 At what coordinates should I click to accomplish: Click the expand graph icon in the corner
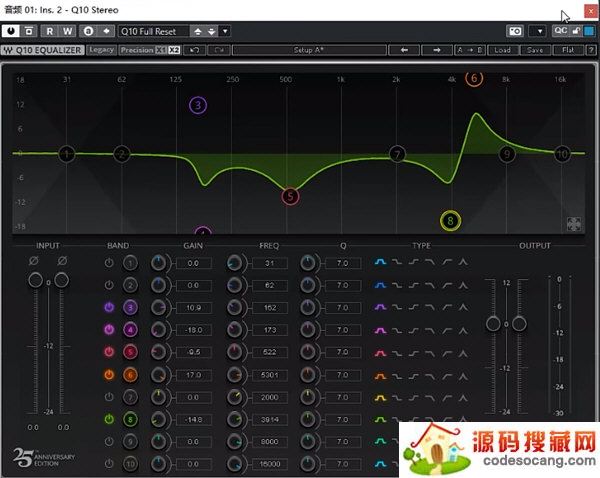(x=574, y=224)
